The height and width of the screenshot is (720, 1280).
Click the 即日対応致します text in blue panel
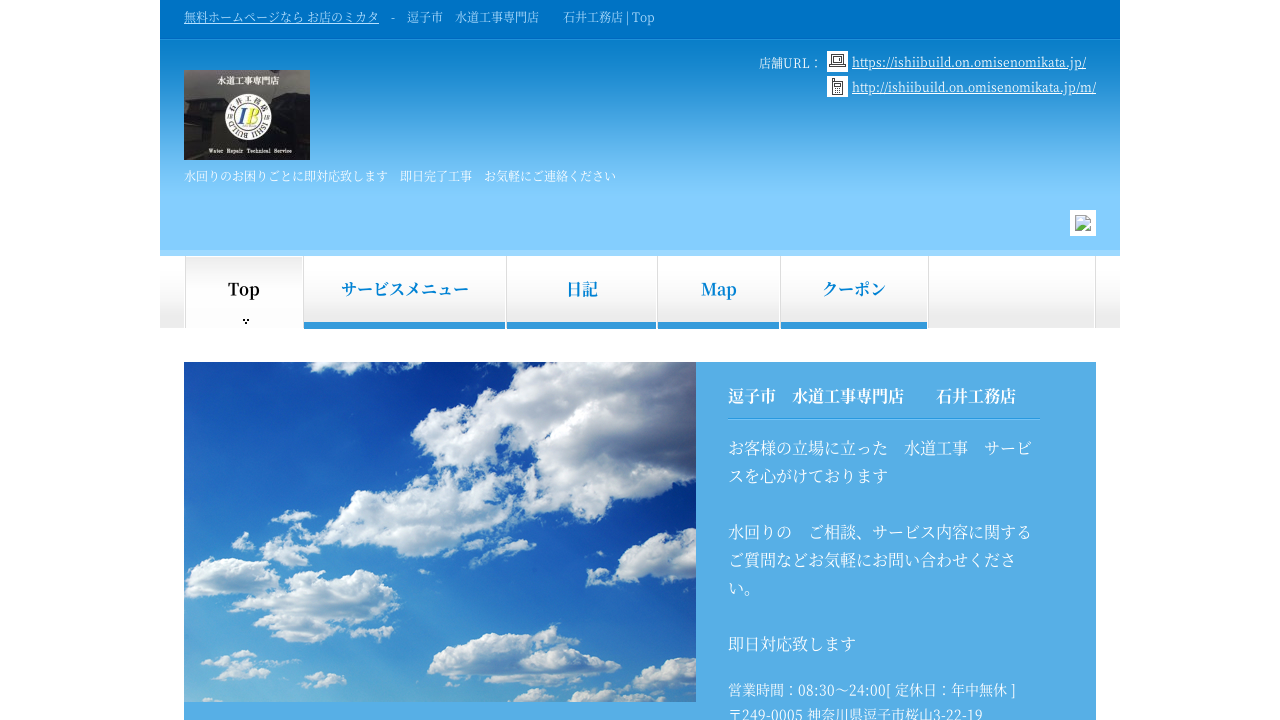[792, 644]
